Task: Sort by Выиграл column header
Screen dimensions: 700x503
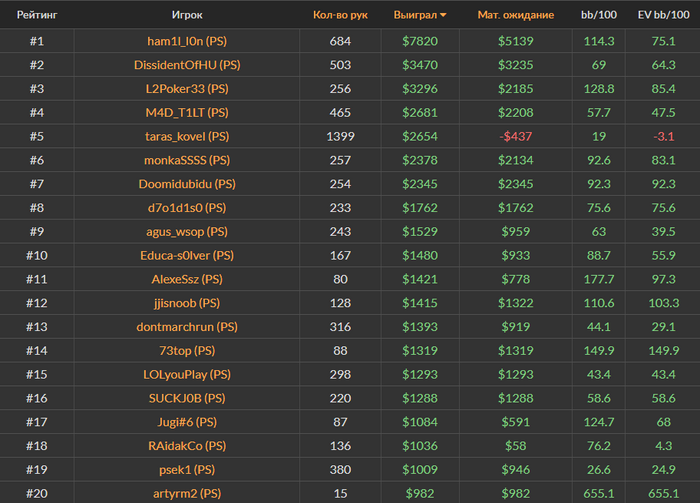Action: coord(415,15)
